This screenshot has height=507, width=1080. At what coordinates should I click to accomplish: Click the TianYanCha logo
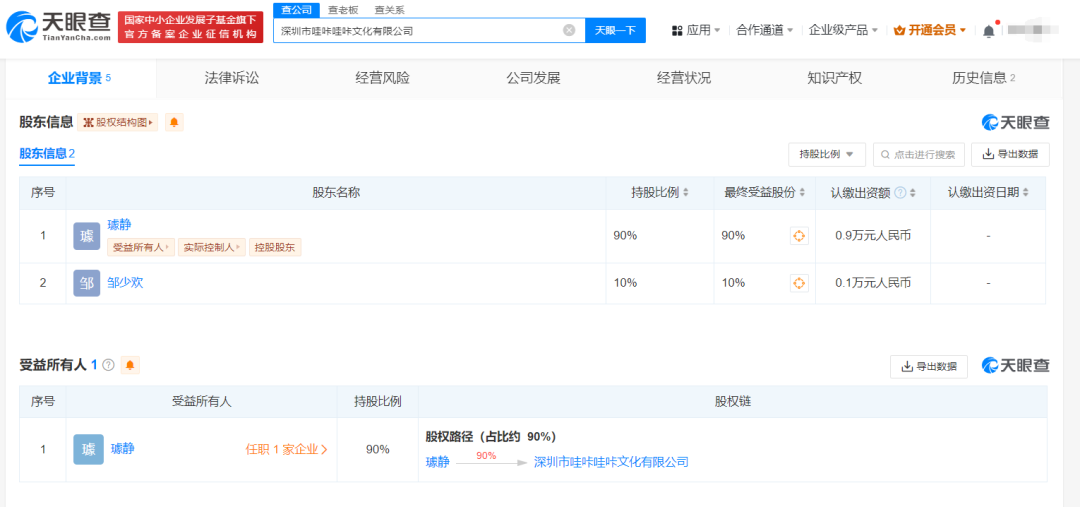(x=58, y=28)
